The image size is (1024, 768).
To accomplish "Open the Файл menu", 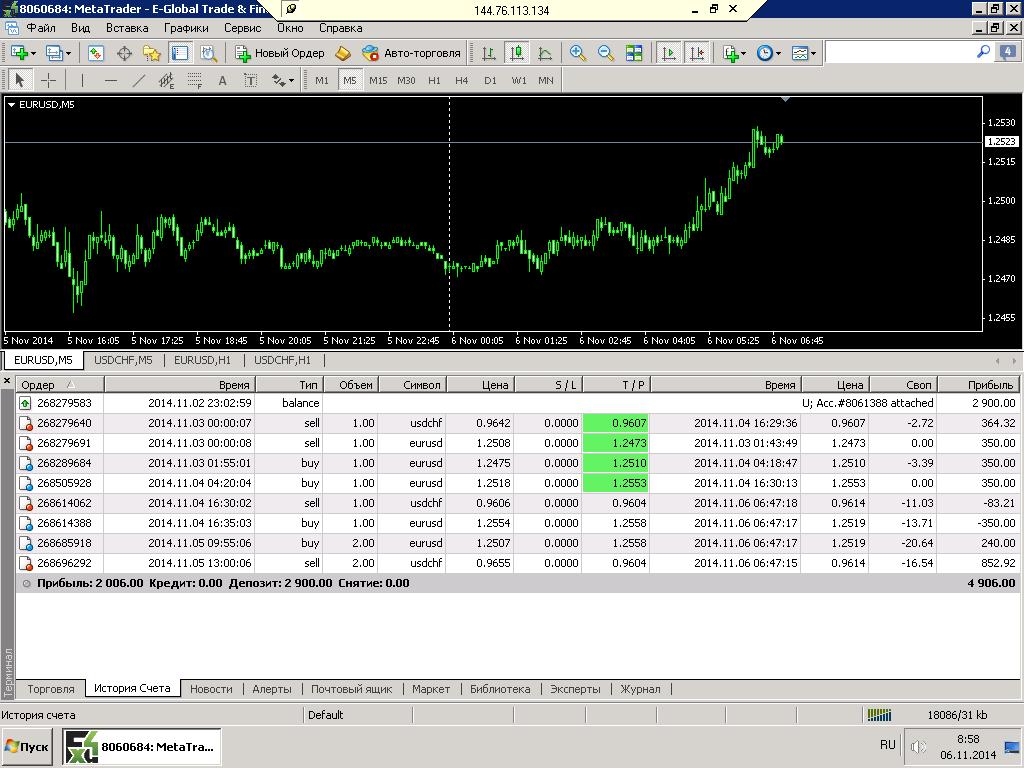I will click(41, 28).
